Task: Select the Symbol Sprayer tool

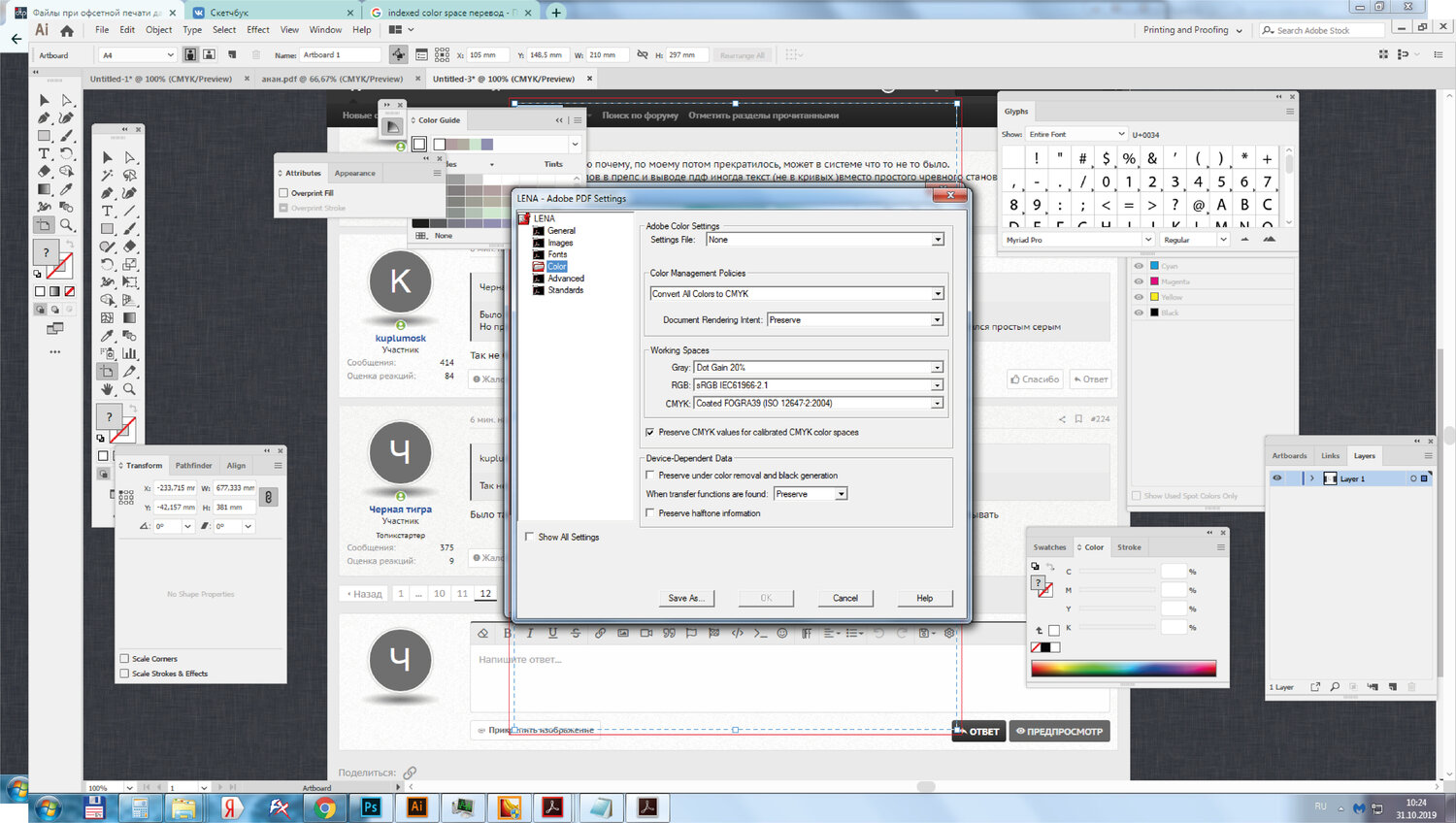Action: click(x=107, y=353)
